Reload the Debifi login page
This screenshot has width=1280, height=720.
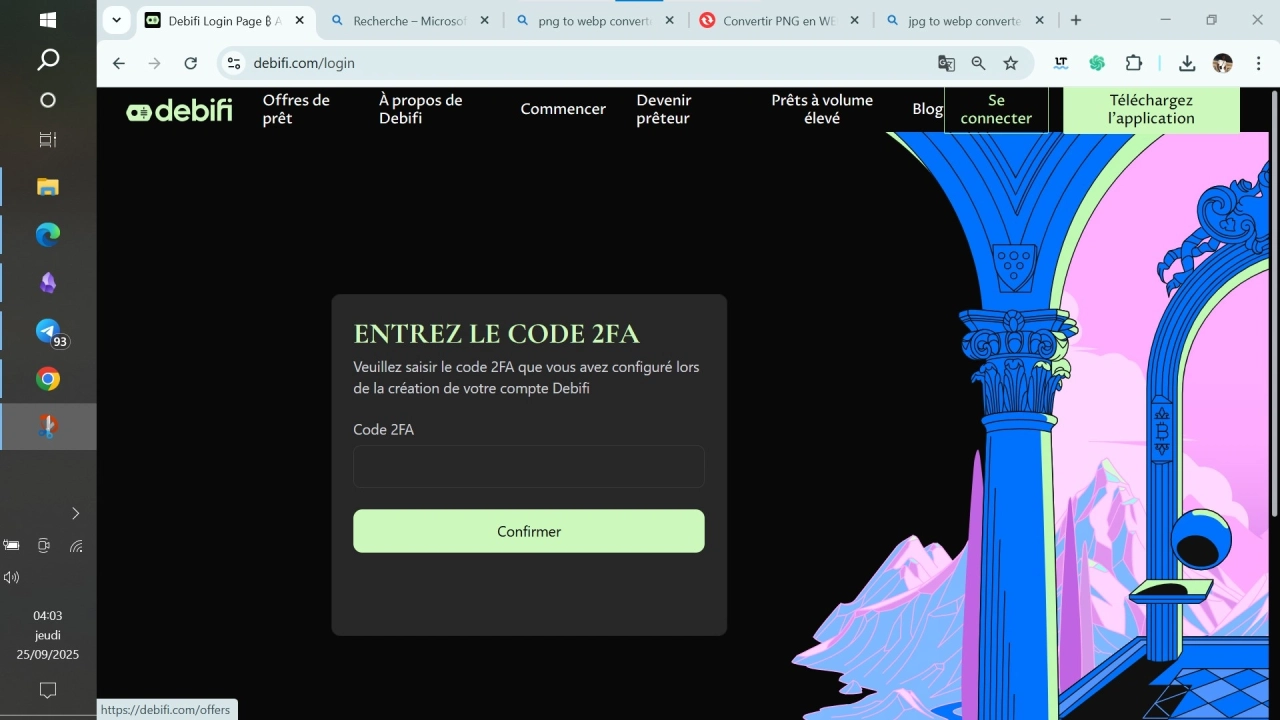[191, 63]
